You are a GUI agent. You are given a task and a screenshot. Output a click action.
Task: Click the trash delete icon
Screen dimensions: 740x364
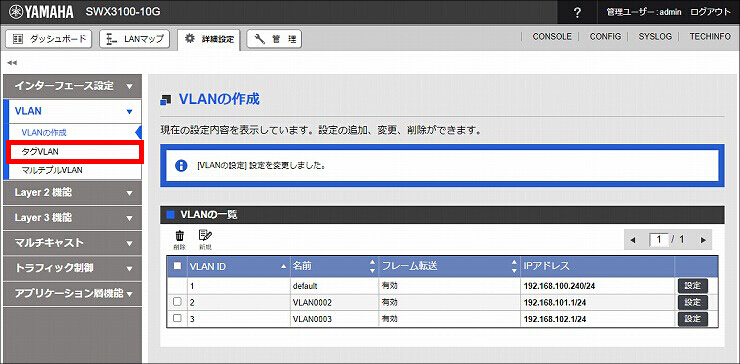tap(180, 239)
